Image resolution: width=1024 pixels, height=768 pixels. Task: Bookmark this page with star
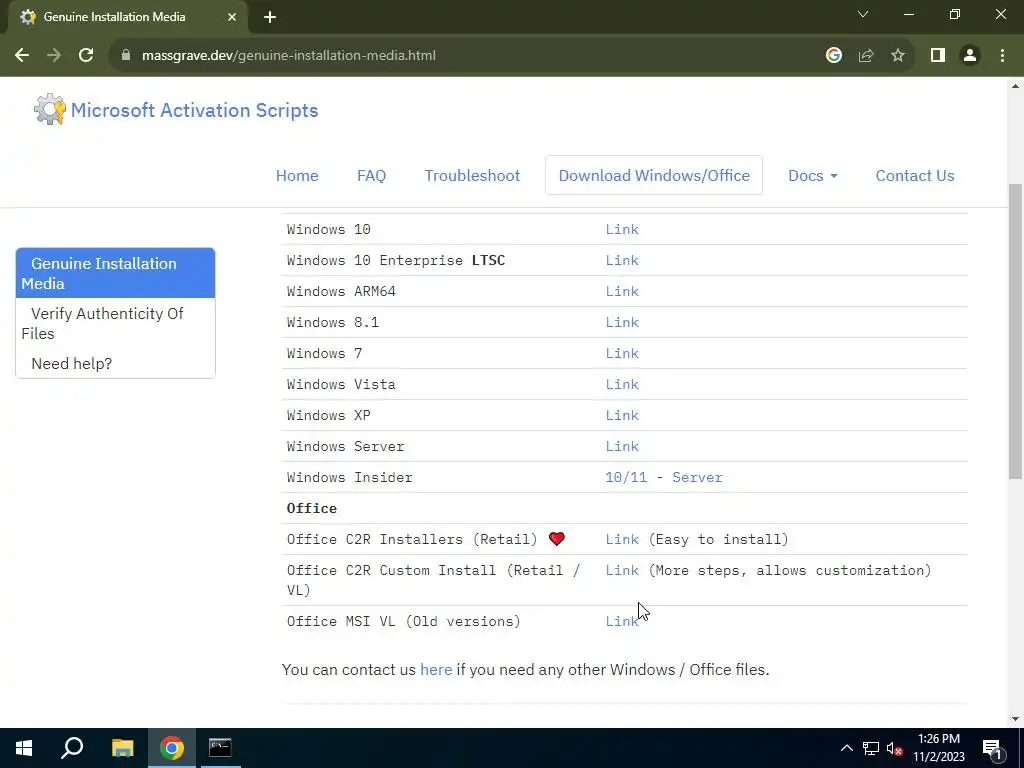(x=898, y=56)
